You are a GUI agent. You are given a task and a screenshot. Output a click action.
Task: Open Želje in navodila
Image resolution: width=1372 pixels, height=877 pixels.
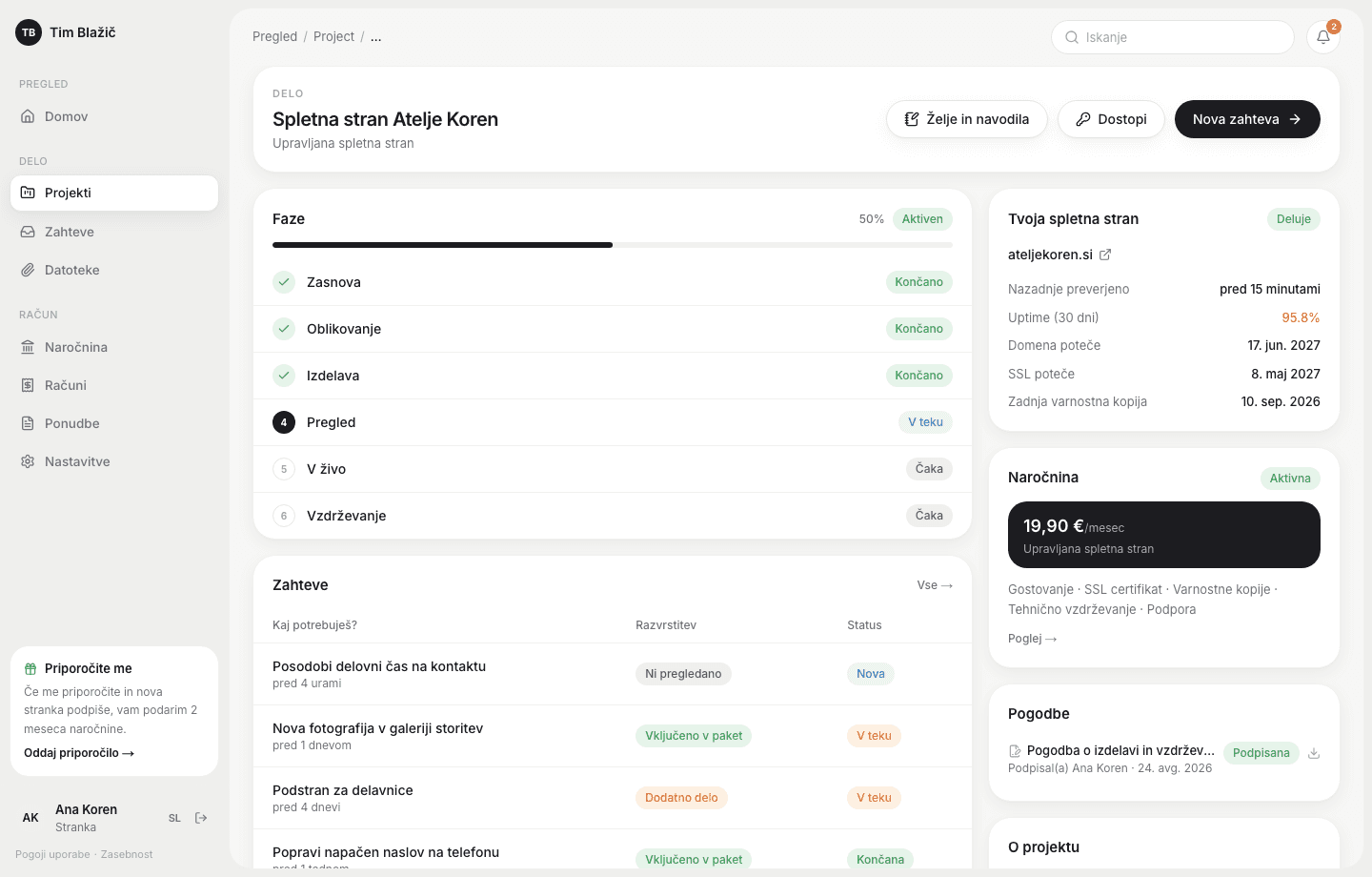pos(967,119)
